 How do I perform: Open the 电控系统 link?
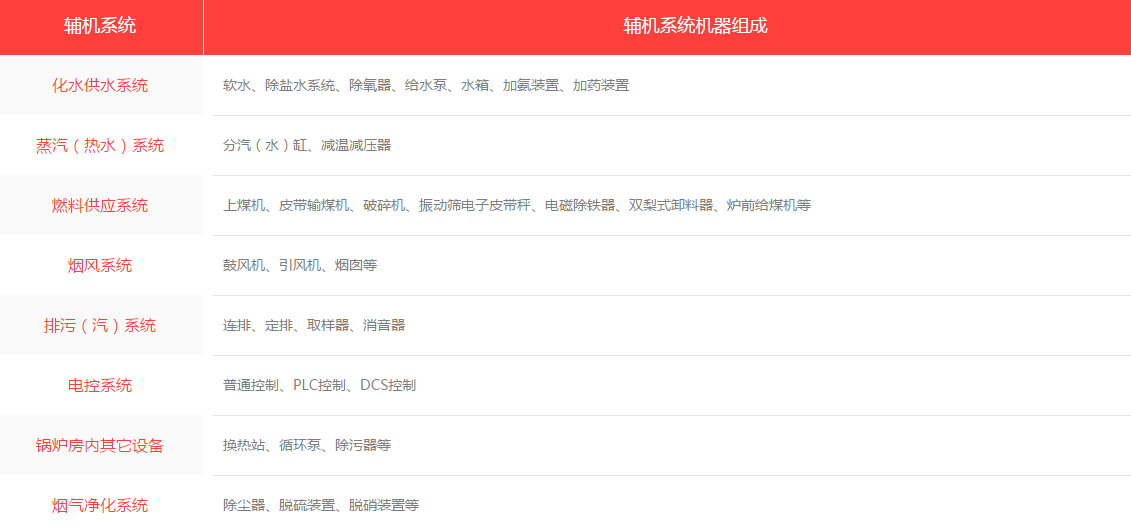click(x=100, y=385)
